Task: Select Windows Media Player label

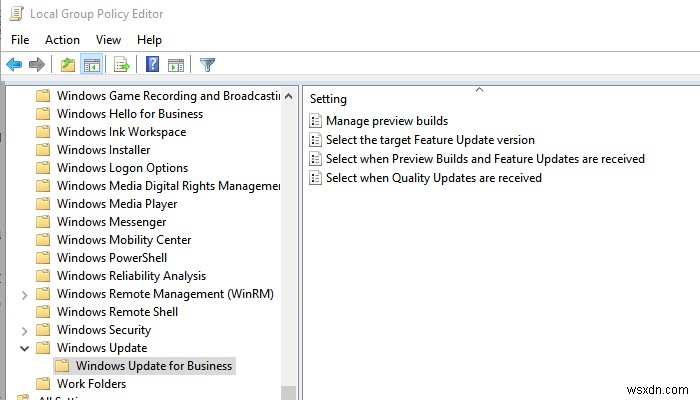Action: [x=117, y=204]
